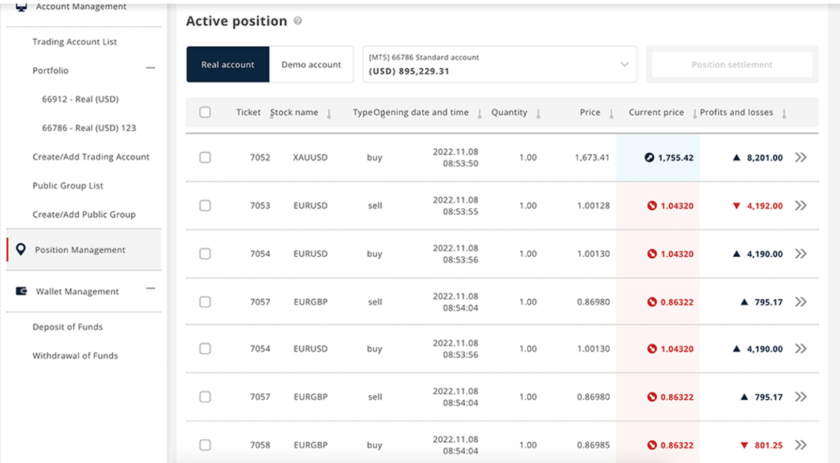This screenshot has width=840, height=463.
Task: Select the Real account tab
Action: click(228, 65)
